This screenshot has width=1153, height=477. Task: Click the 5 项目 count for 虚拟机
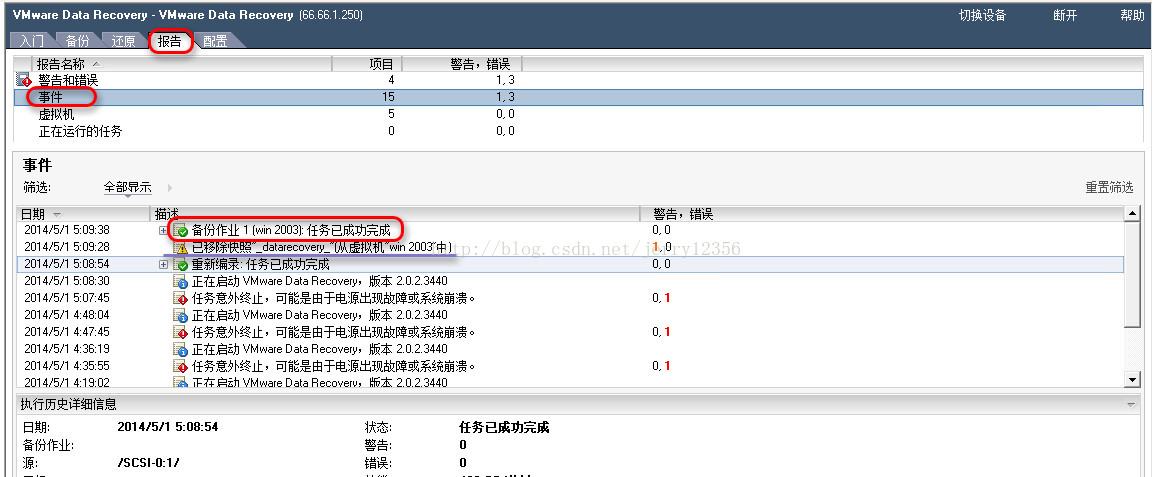391,114
